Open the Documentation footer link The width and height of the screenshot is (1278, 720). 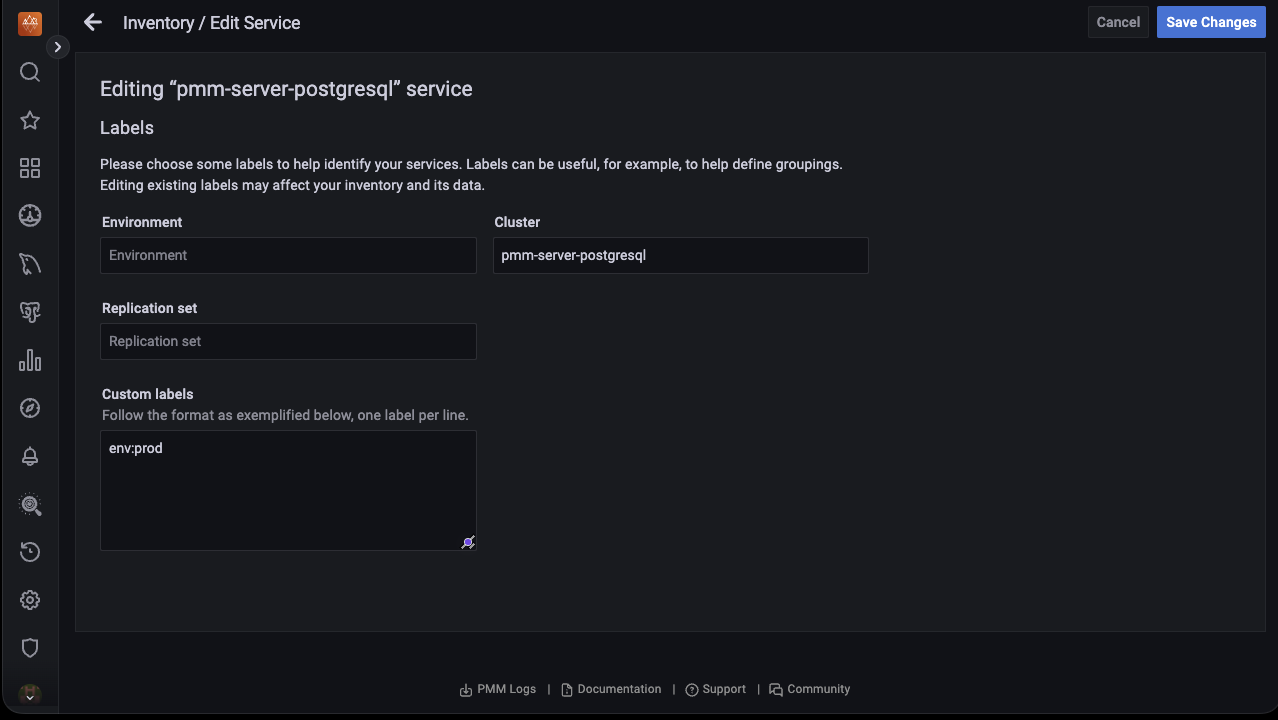[611, 689]
